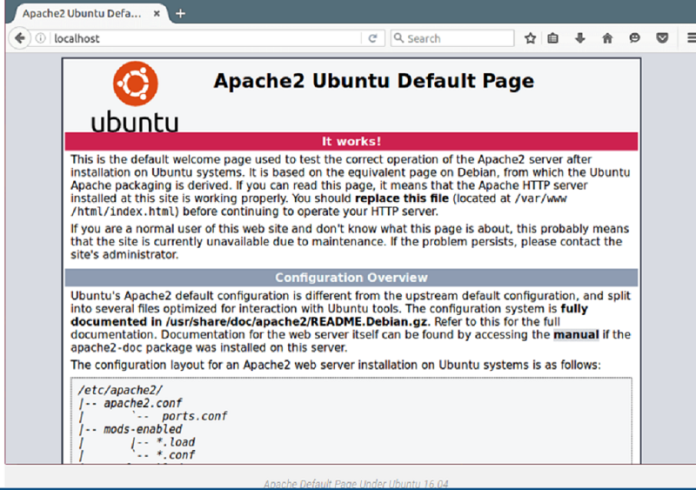
Task: Click the 'It works!' red banner text
Action: (351, 142)
